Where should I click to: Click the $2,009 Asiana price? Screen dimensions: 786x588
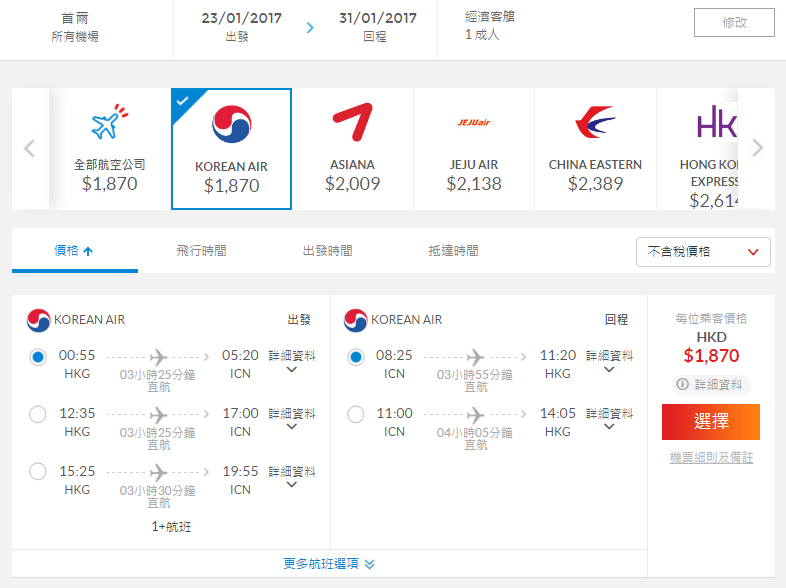pyautogui.click(x=352, y=184)
